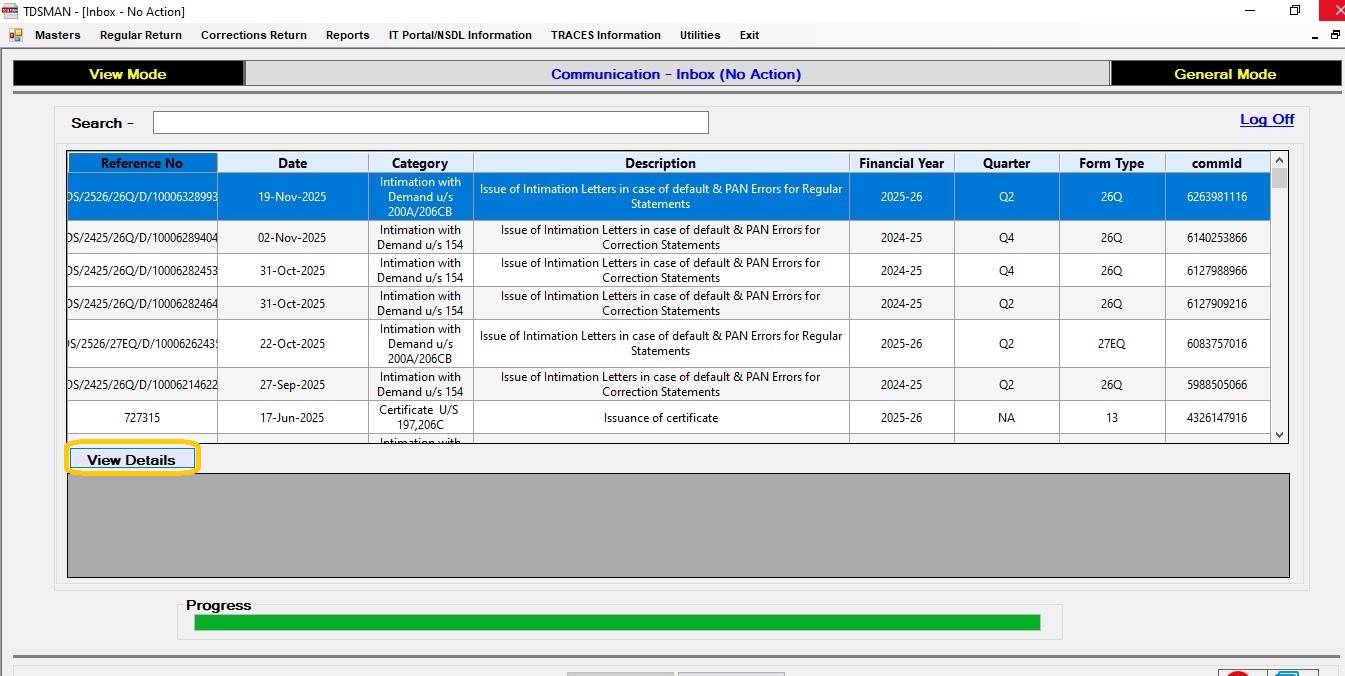This screenshot has height=676, width=1345.
Task: Click the Financial Year column header
Action: click(x=901, y=163)
